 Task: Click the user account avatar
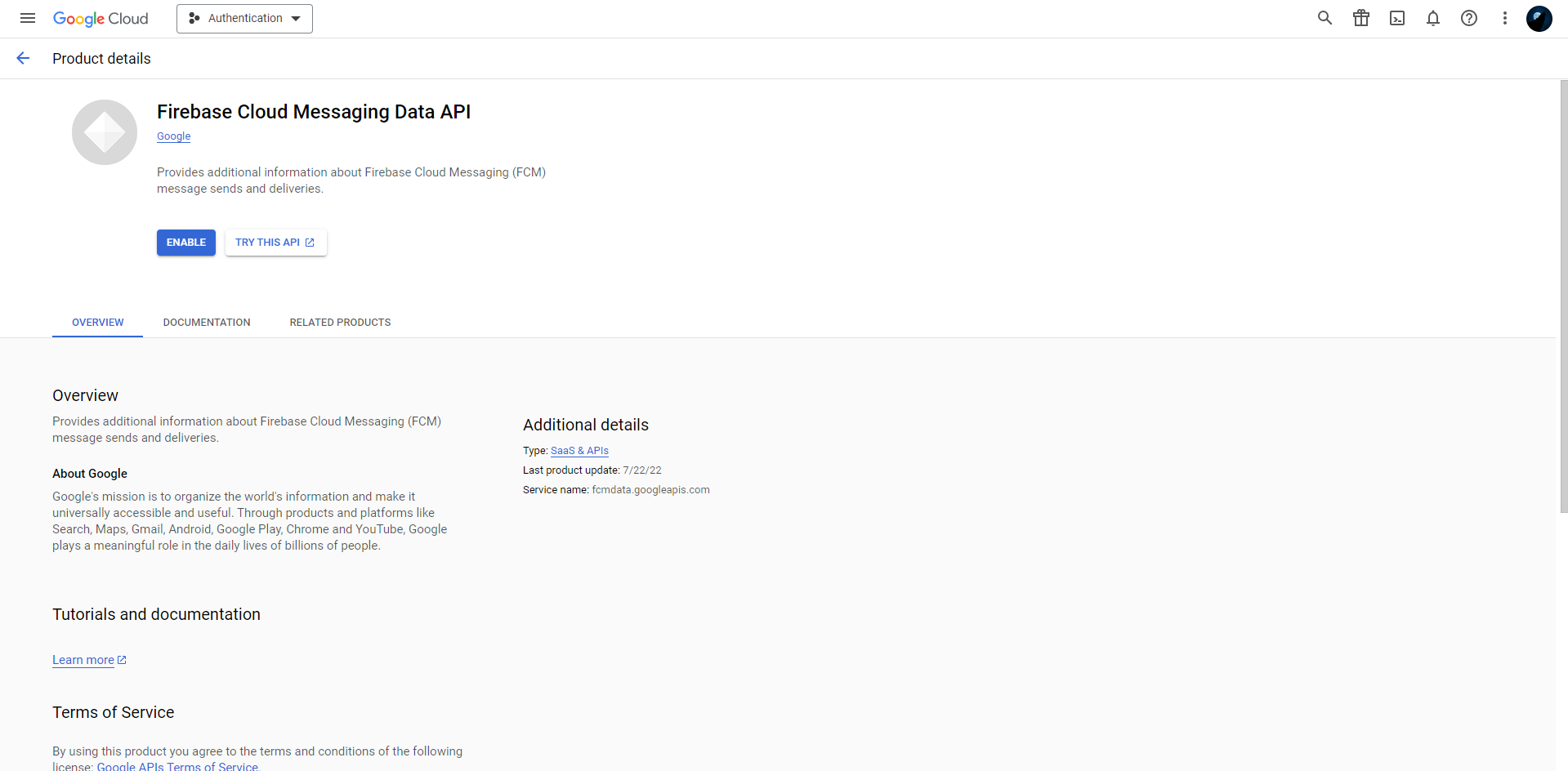[1539, 18]
